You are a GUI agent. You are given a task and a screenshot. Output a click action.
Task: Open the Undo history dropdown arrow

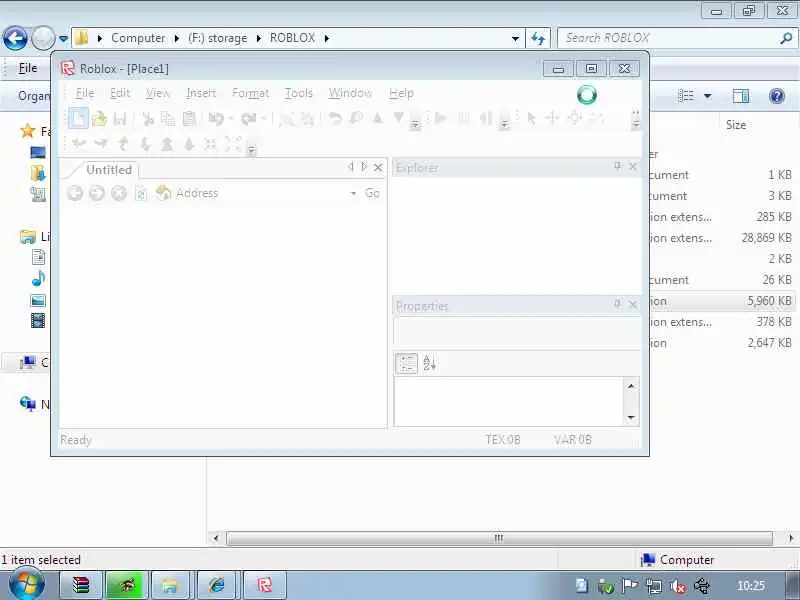pos(231,119)
